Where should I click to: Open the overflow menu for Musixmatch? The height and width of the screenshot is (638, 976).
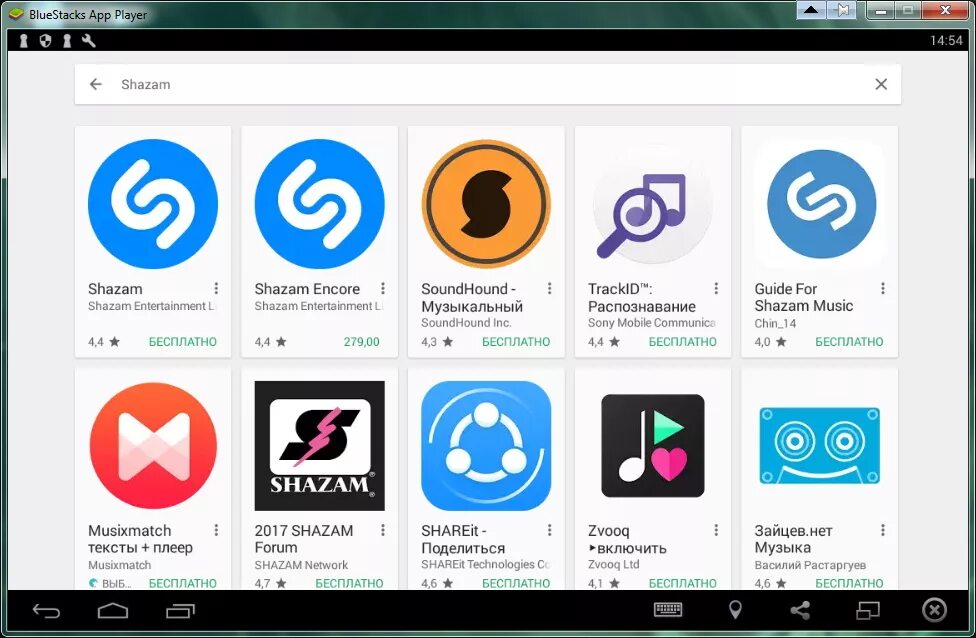[x=216, y=530]
